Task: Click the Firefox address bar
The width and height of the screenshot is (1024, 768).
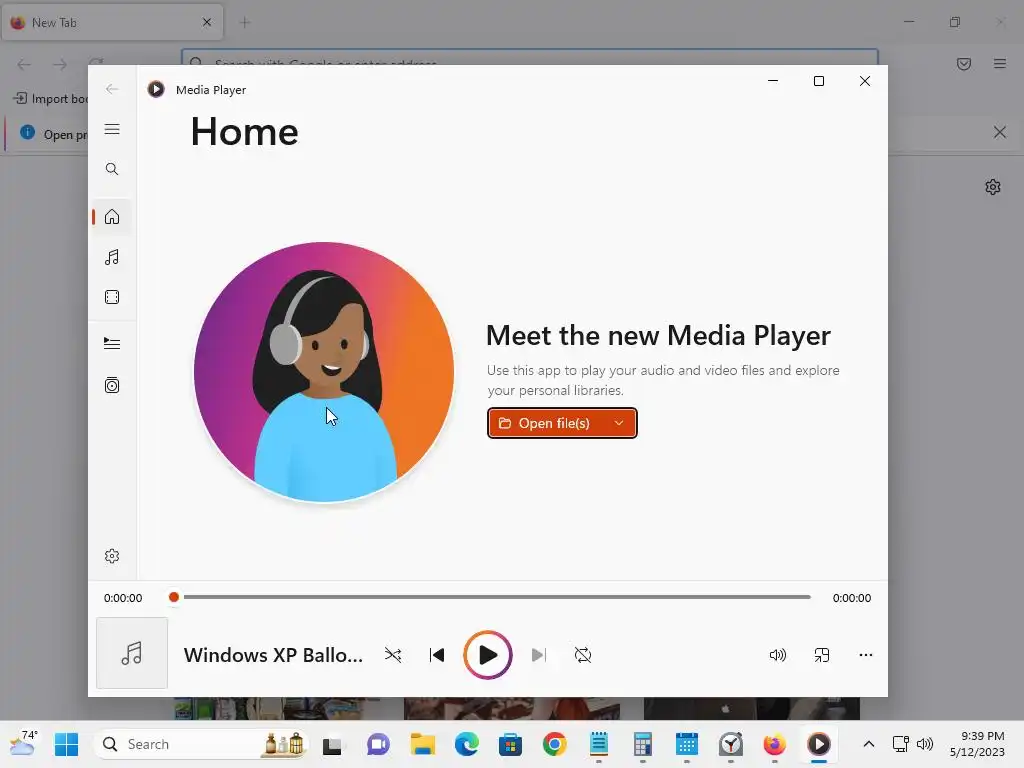Action: point(530,57)
